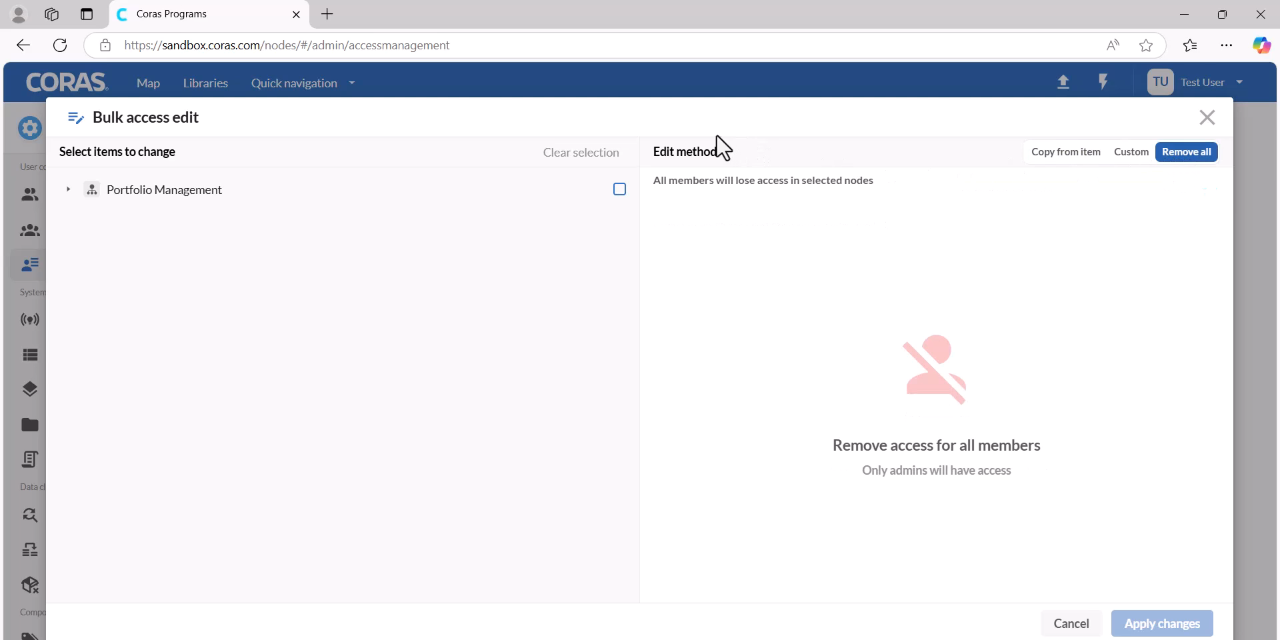This screenshot has height=640, width=1280.
Task: Click the scroll document sidebar icon
Action: tap(30, 459)
